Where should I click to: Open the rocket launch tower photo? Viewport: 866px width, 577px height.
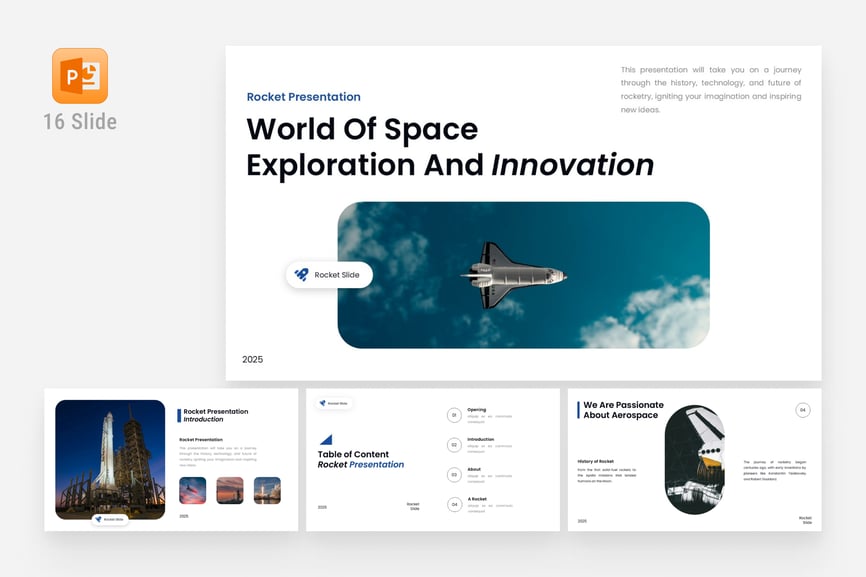pyautogui.click(x=110, y=456)
